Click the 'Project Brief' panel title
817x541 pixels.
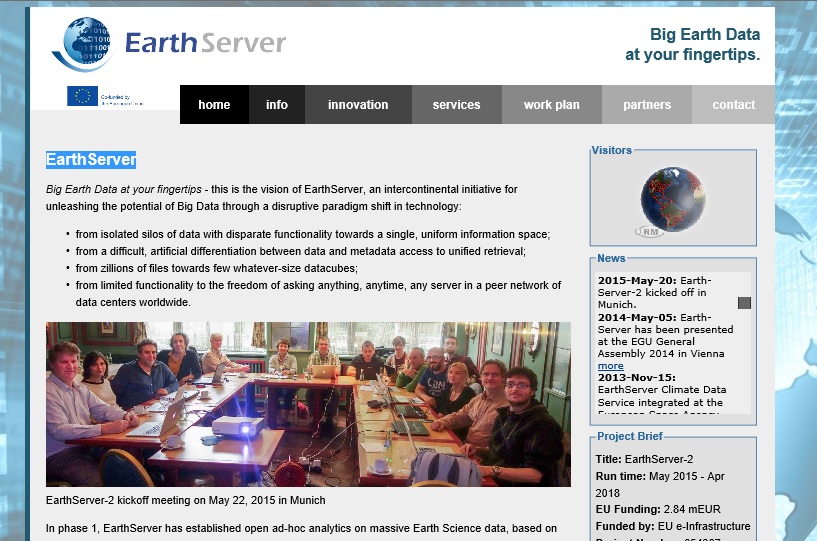629,436
